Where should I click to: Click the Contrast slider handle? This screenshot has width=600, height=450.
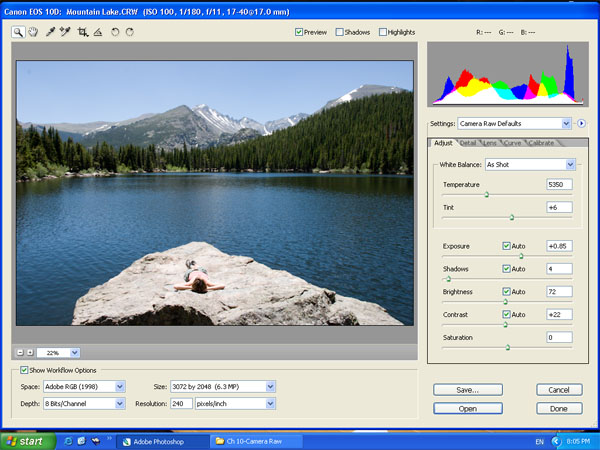point(505,324)
